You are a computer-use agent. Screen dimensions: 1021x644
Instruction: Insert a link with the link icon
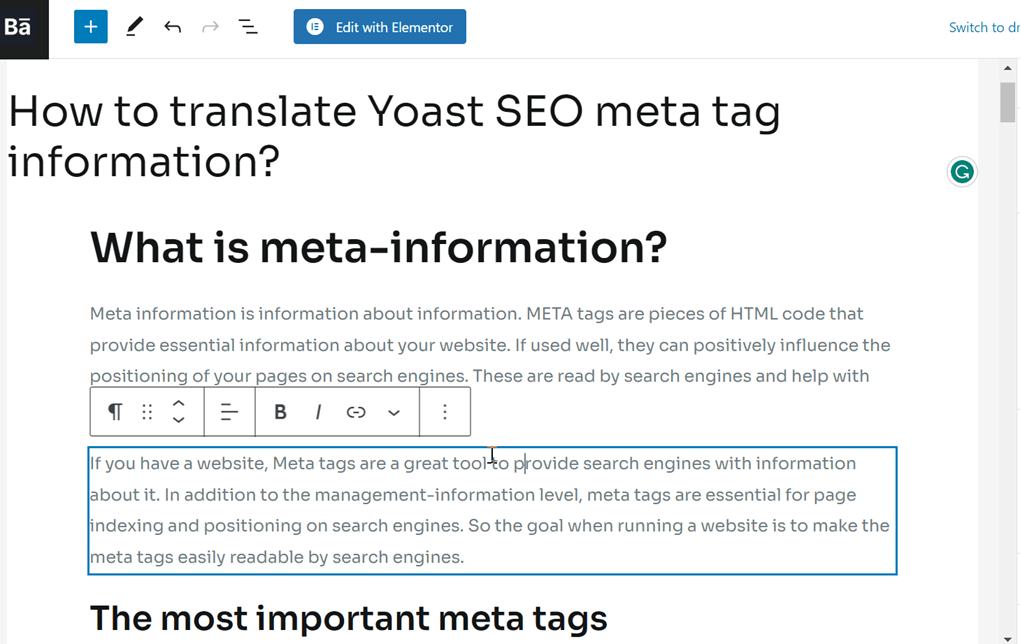click(356, 412)
